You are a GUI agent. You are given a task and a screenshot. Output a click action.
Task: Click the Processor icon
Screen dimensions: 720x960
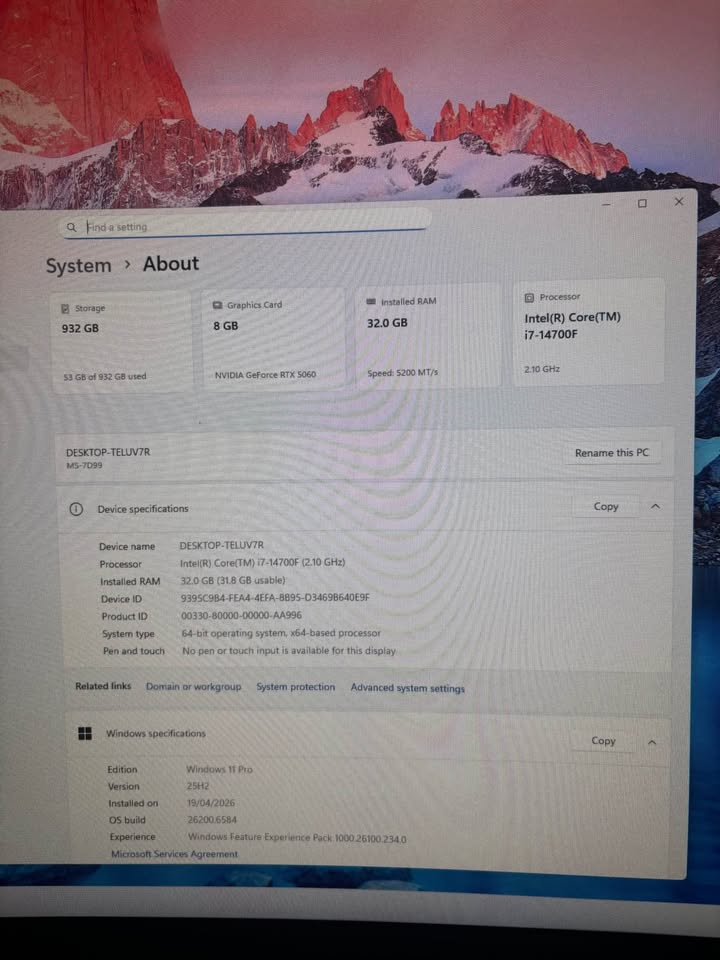(x=530, y=298)
